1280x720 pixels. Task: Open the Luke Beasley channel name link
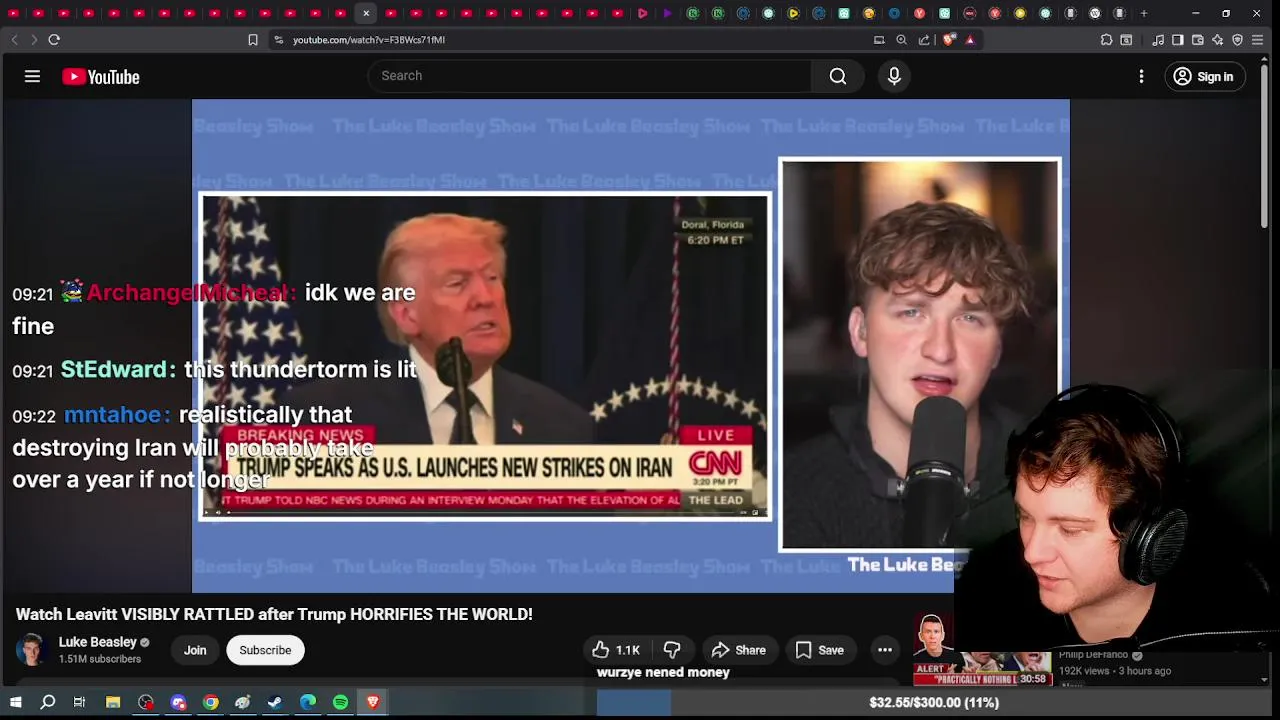(x=98, y=642)
